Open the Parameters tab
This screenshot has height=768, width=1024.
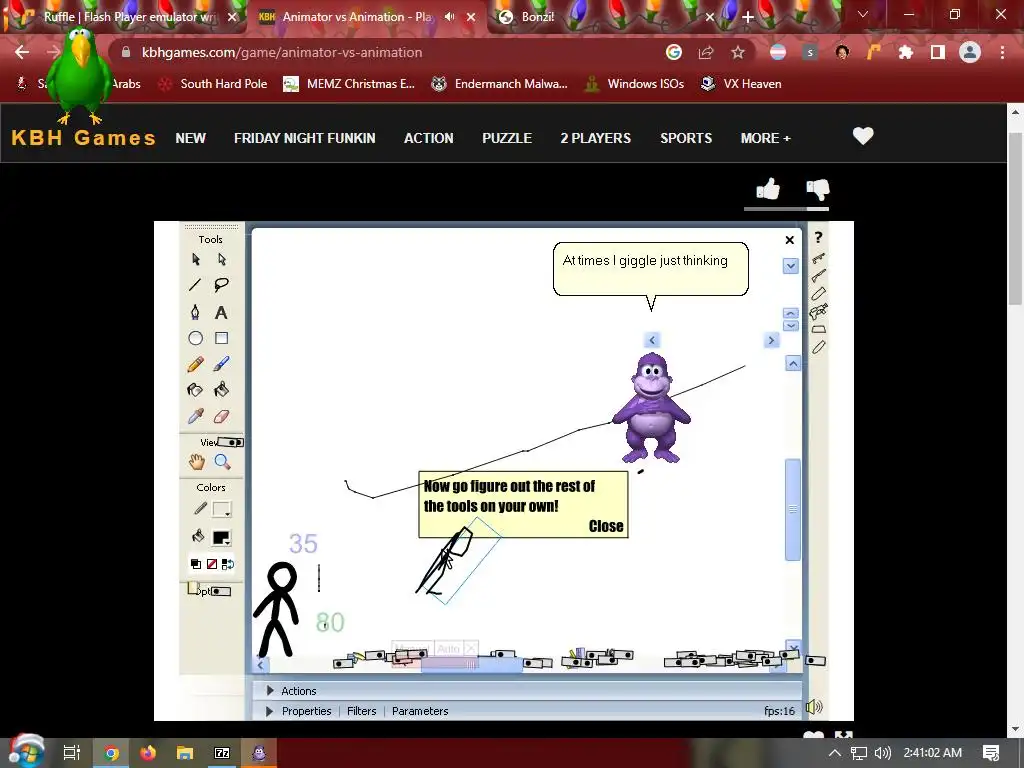point(420,711)
